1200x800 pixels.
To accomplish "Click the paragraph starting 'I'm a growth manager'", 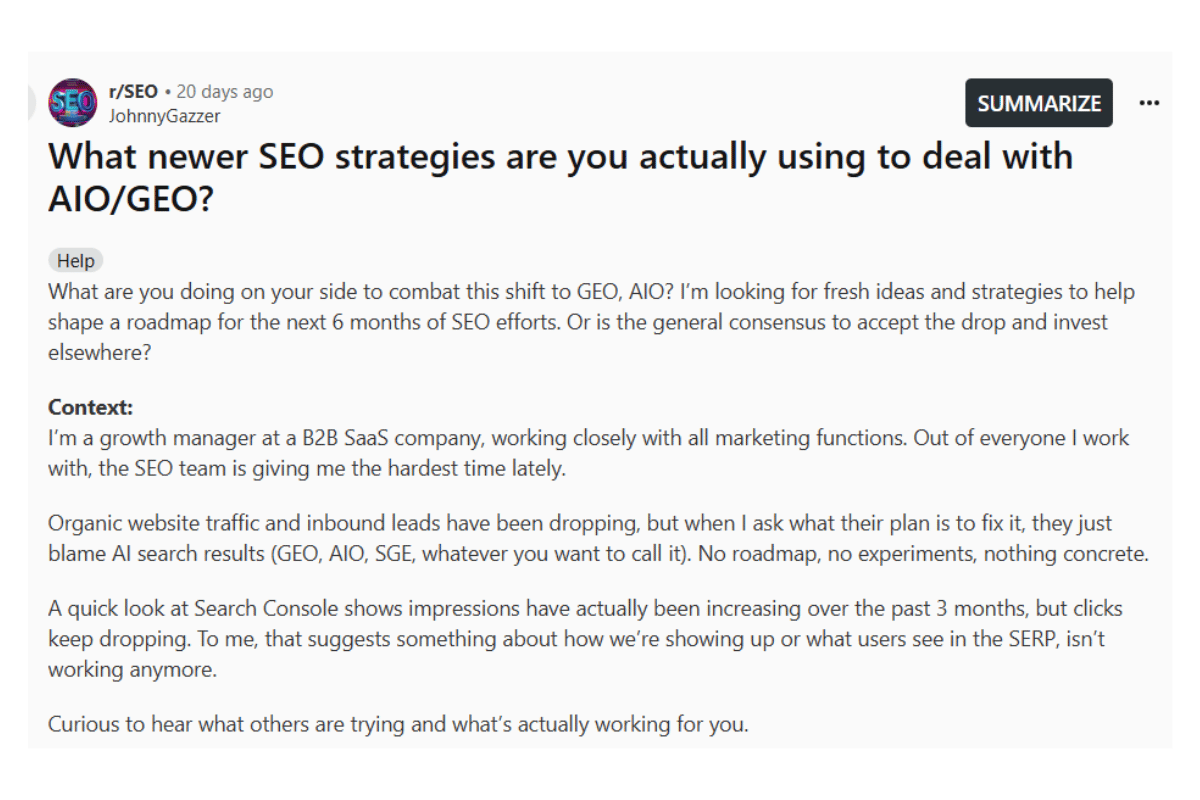I will point(589,452).
